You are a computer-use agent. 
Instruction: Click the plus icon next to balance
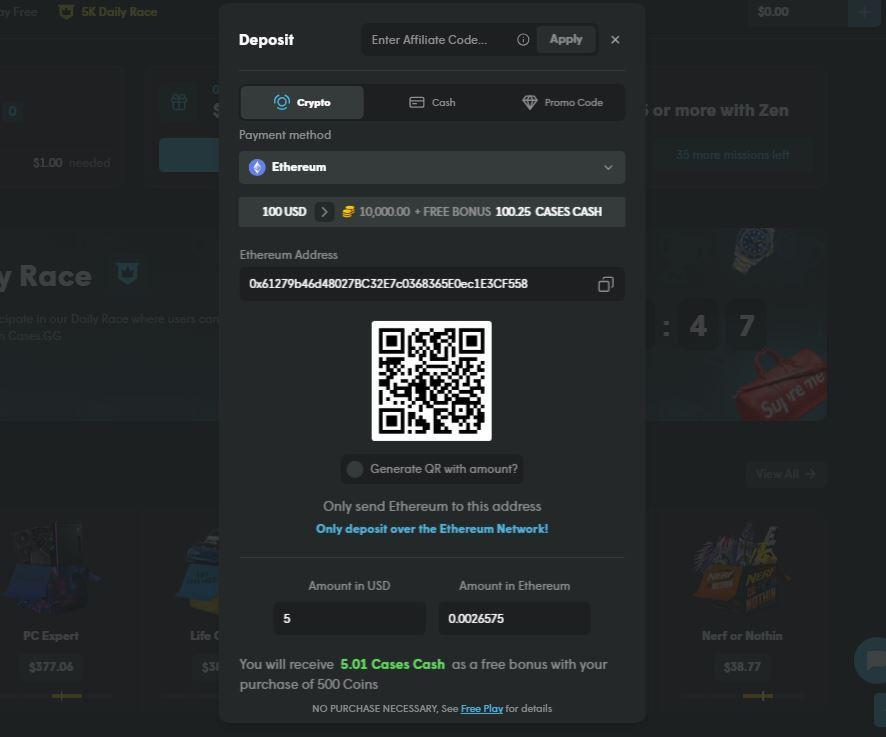862,12
